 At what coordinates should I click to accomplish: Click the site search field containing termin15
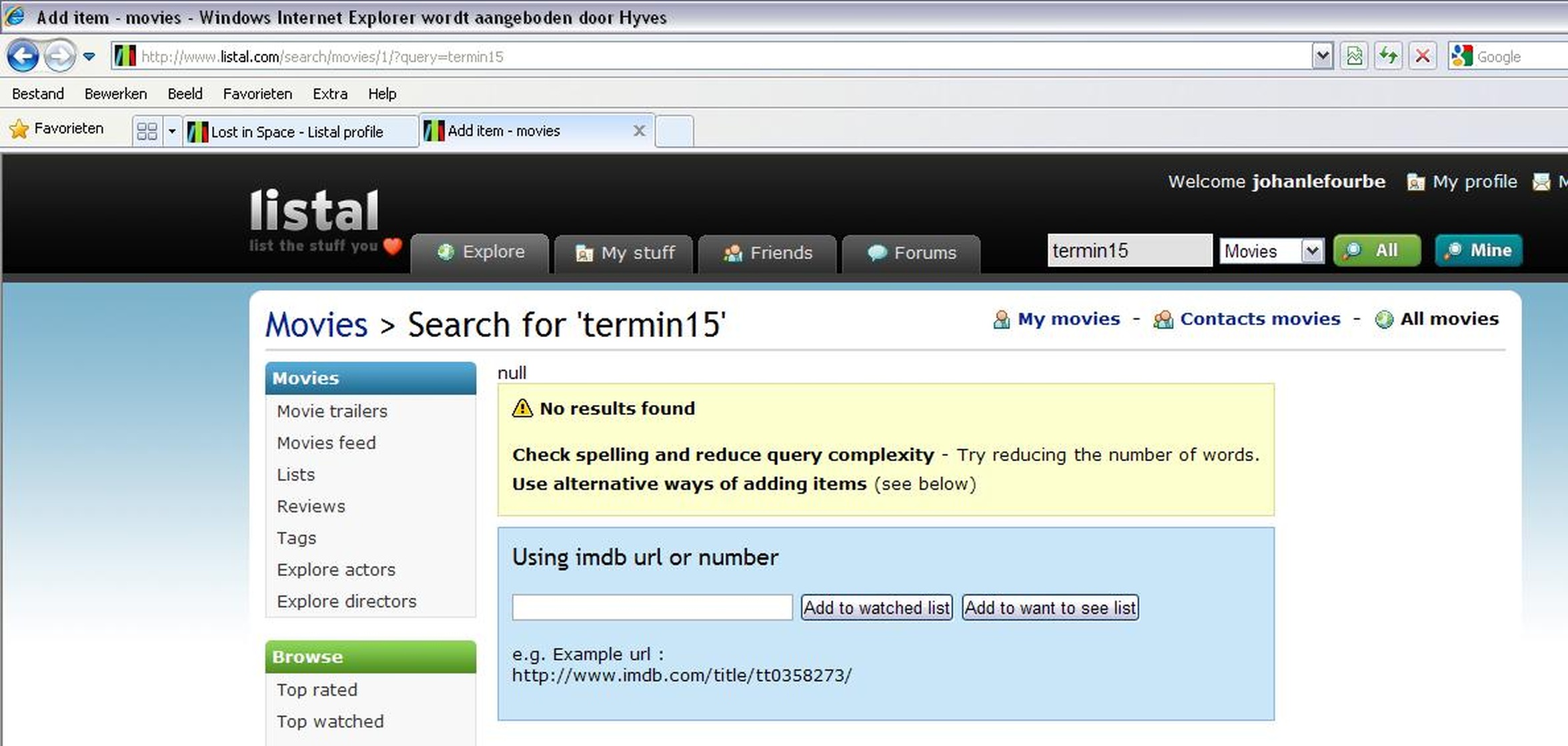1130,250
